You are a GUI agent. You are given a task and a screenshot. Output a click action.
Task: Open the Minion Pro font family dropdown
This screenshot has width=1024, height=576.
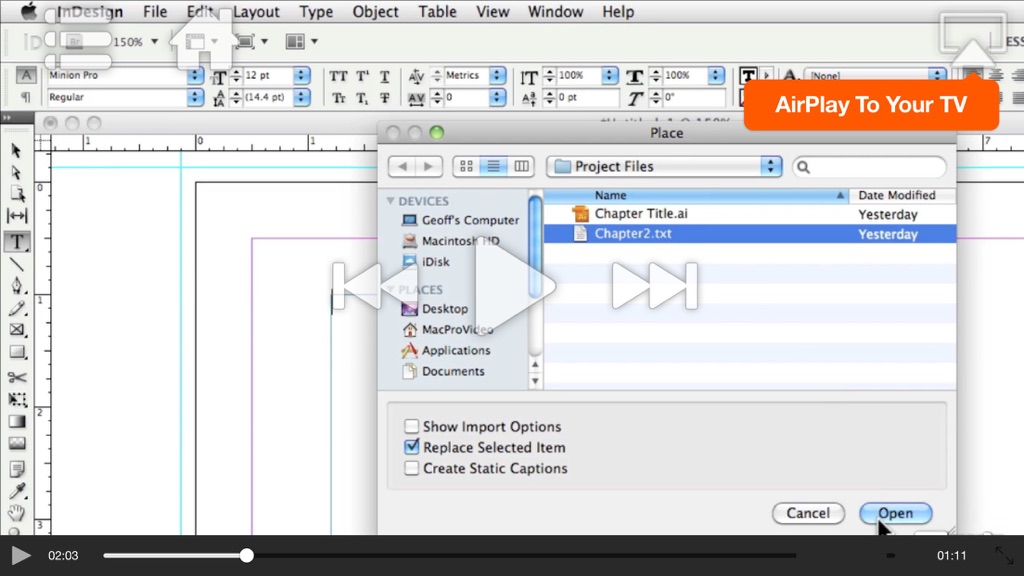tap(195, 76)
